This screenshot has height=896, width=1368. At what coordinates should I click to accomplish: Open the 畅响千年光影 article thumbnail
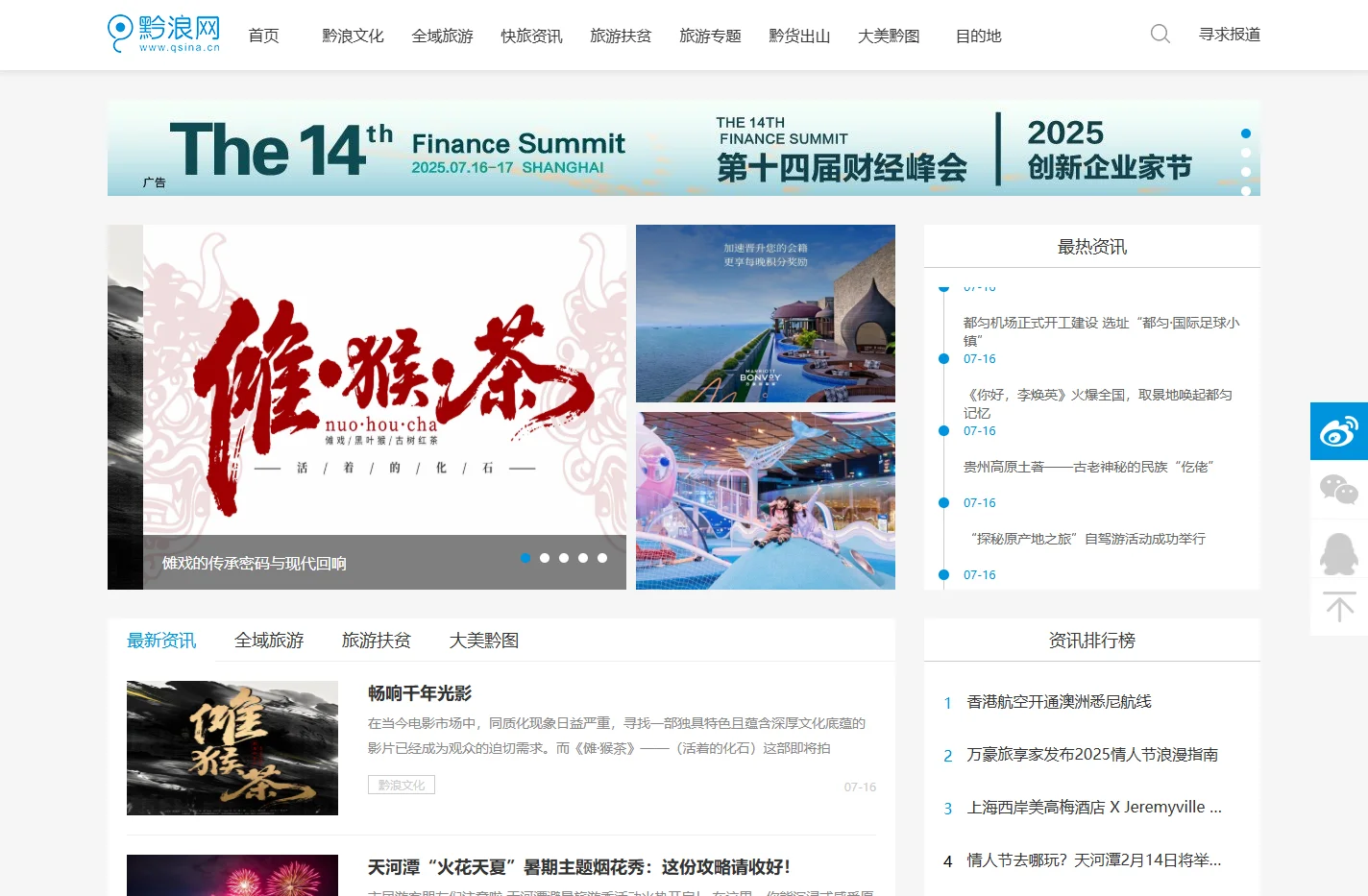point(232,748)
